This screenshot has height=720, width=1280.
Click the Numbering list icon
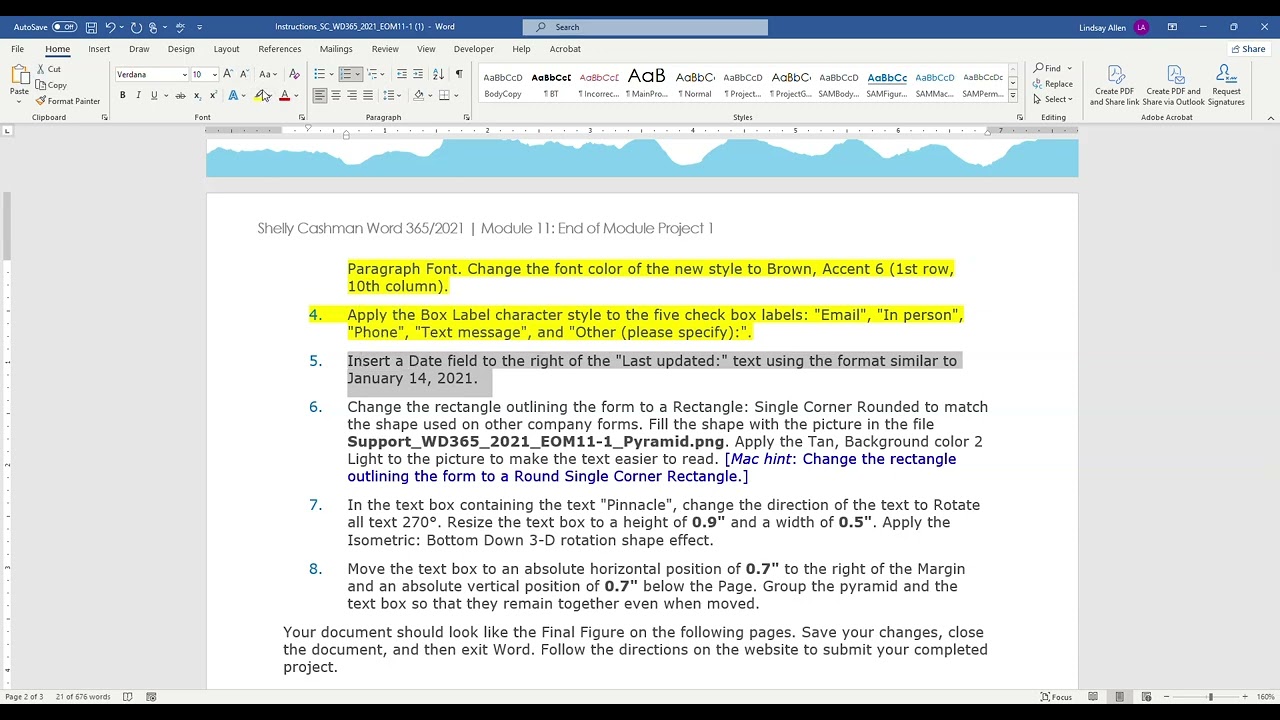(345, 74)
